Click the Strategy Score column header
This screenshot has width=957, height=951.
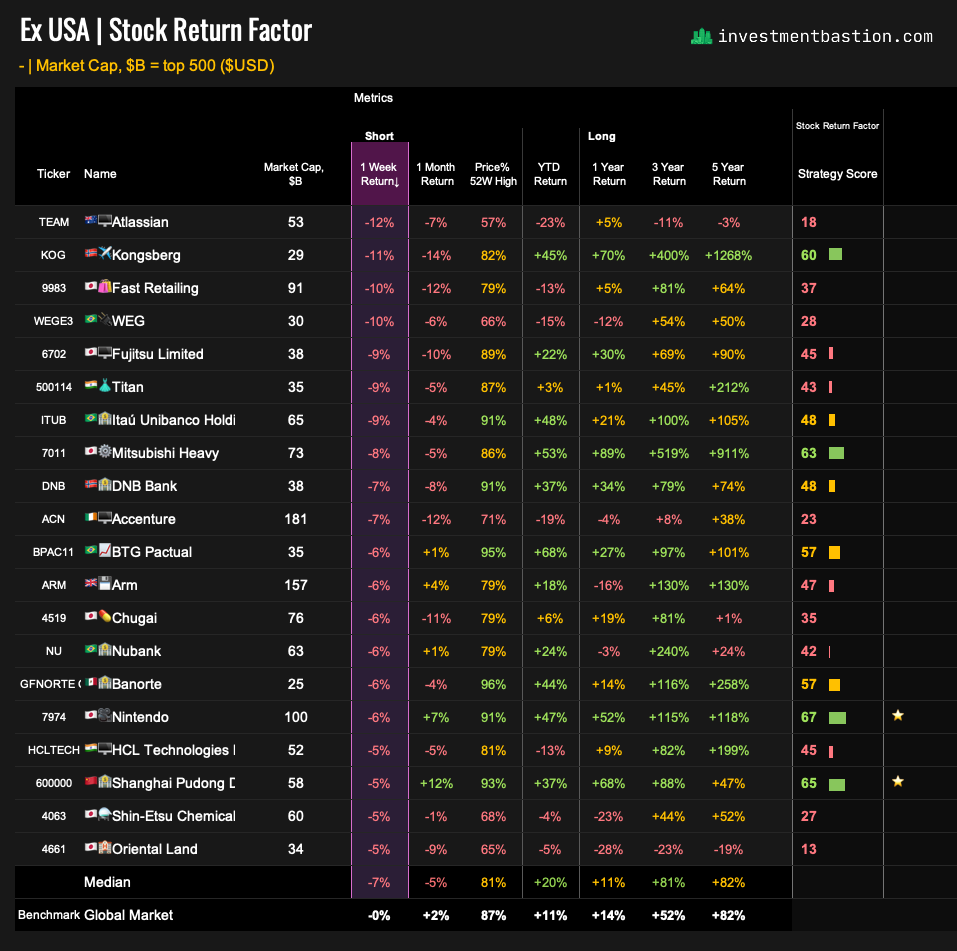tap(837, 174)
